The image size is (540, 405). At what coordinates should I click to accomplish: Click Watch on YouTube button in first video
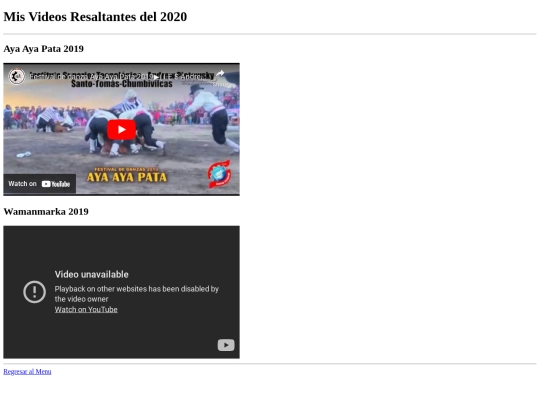point(40,184)
